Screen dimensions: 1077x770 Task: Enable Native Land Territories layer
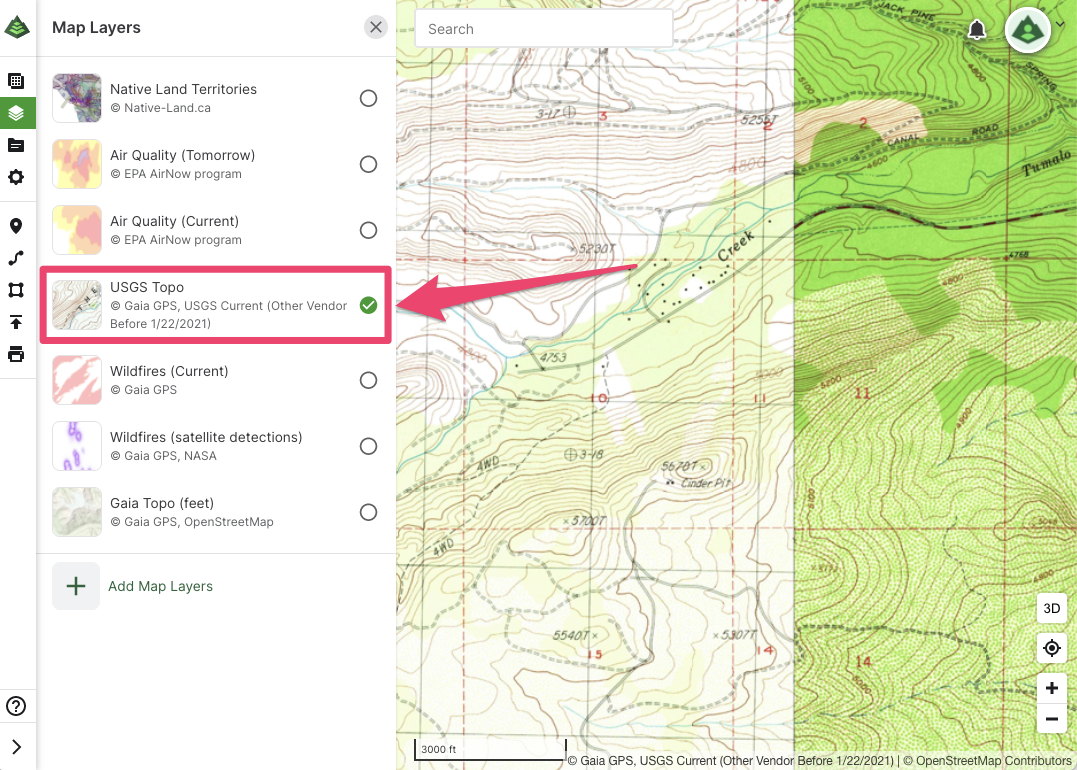368,98
